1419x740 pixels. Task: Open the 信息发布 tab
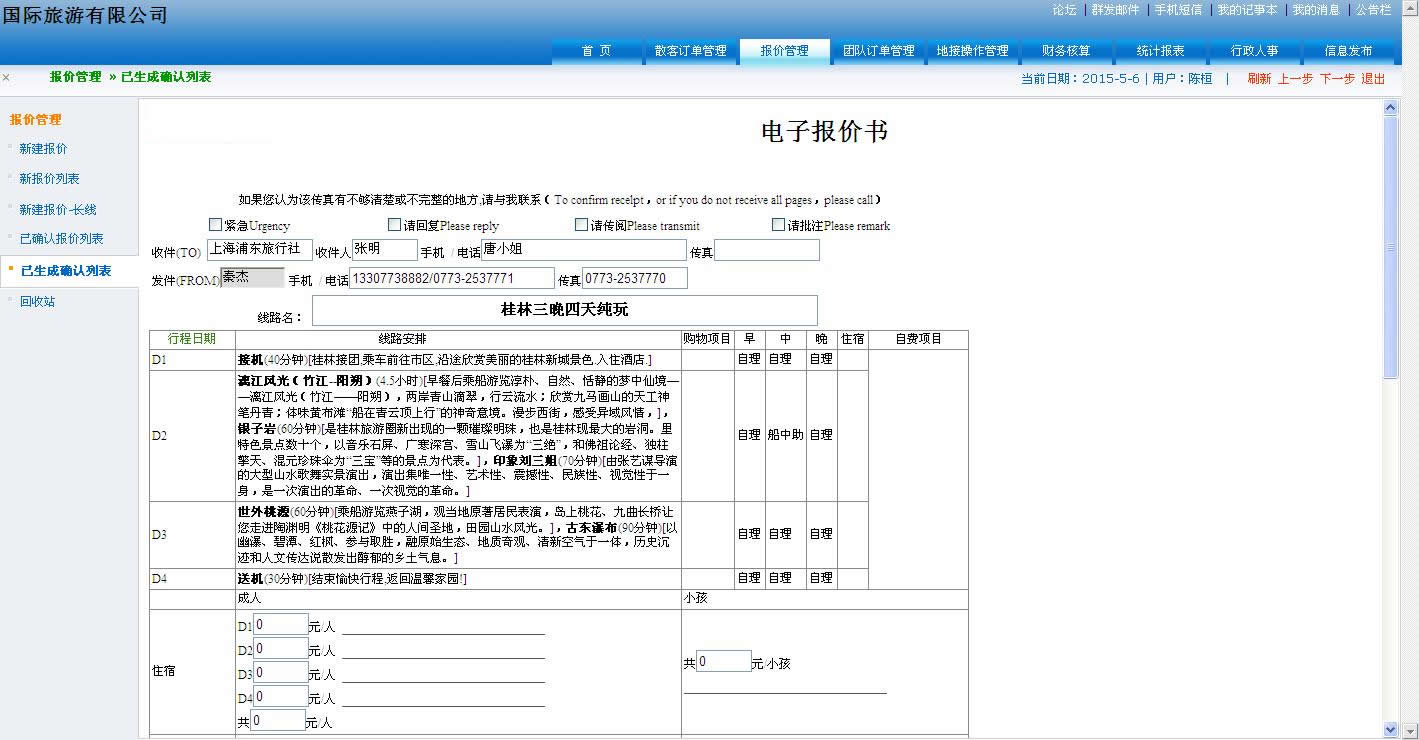pyautogui.click(x=1348, y=51)
